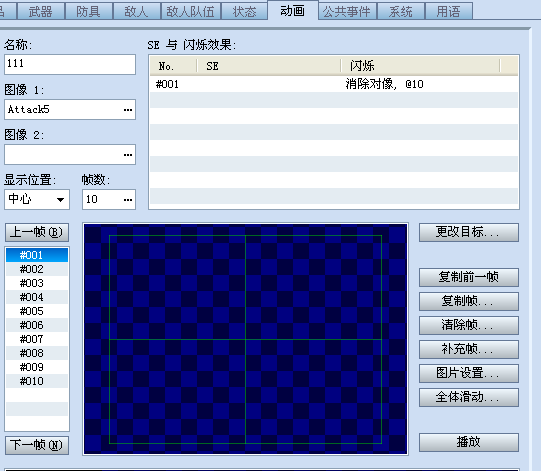The image size is (541, 471).
Task: Select frame #001 in the frame list
Action: 37,255
